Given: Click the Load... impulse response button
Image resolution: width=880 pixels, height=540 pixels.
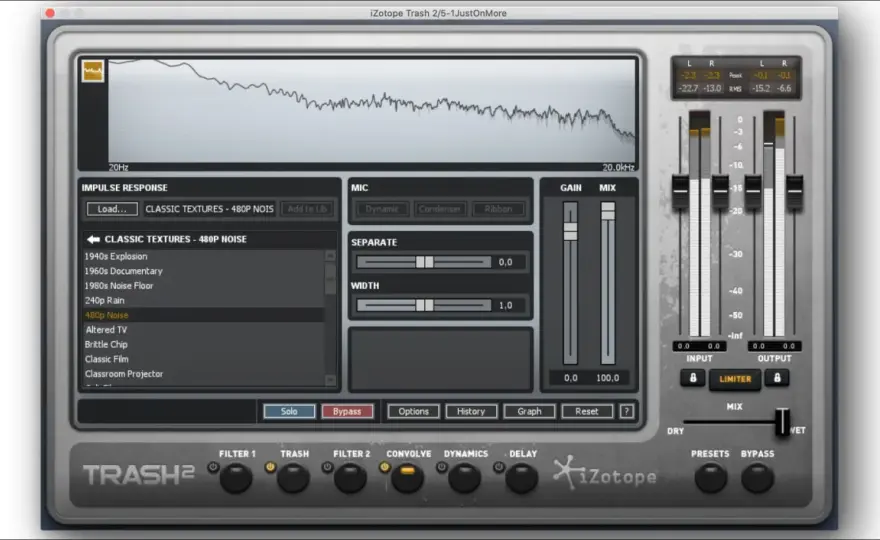Looking at the screenshot, I should click(112, 209).
